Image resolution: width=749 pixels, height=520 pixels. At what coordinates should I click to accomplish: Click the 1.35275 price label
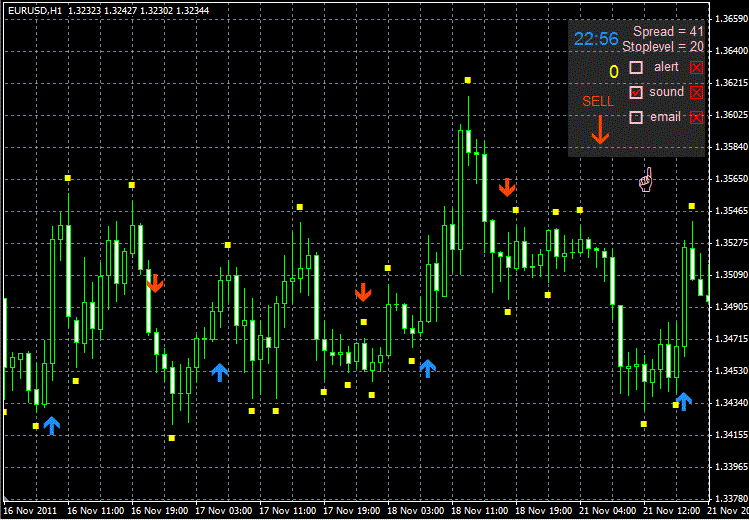point(730,243)
